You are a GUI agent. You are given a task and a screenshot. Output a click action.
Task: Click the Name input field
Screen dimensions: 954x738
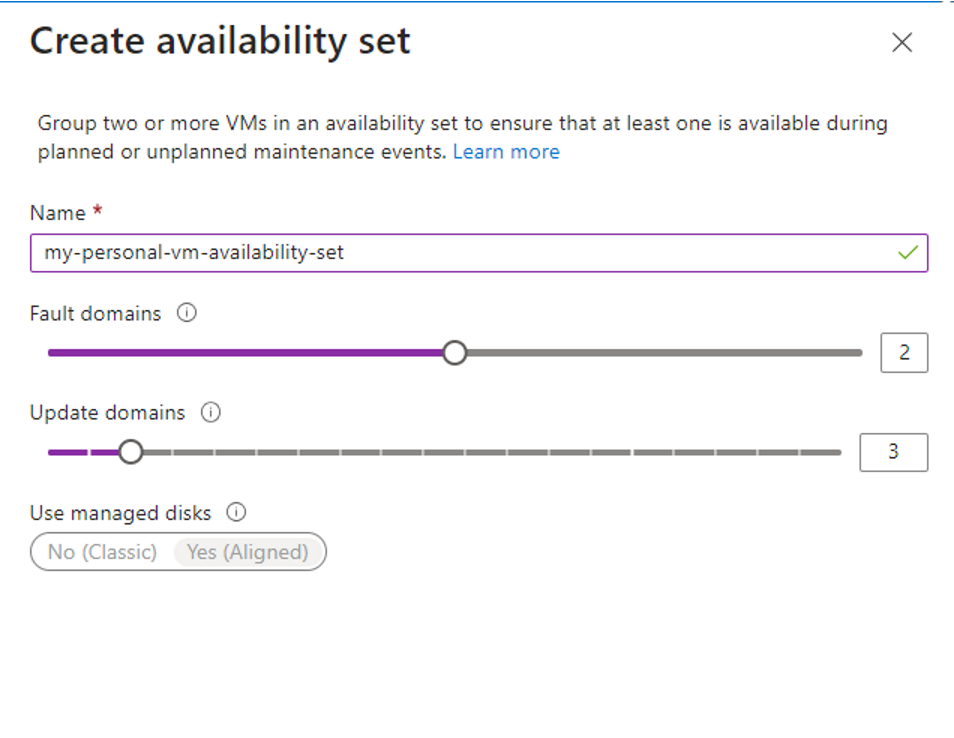click(479, 252)
